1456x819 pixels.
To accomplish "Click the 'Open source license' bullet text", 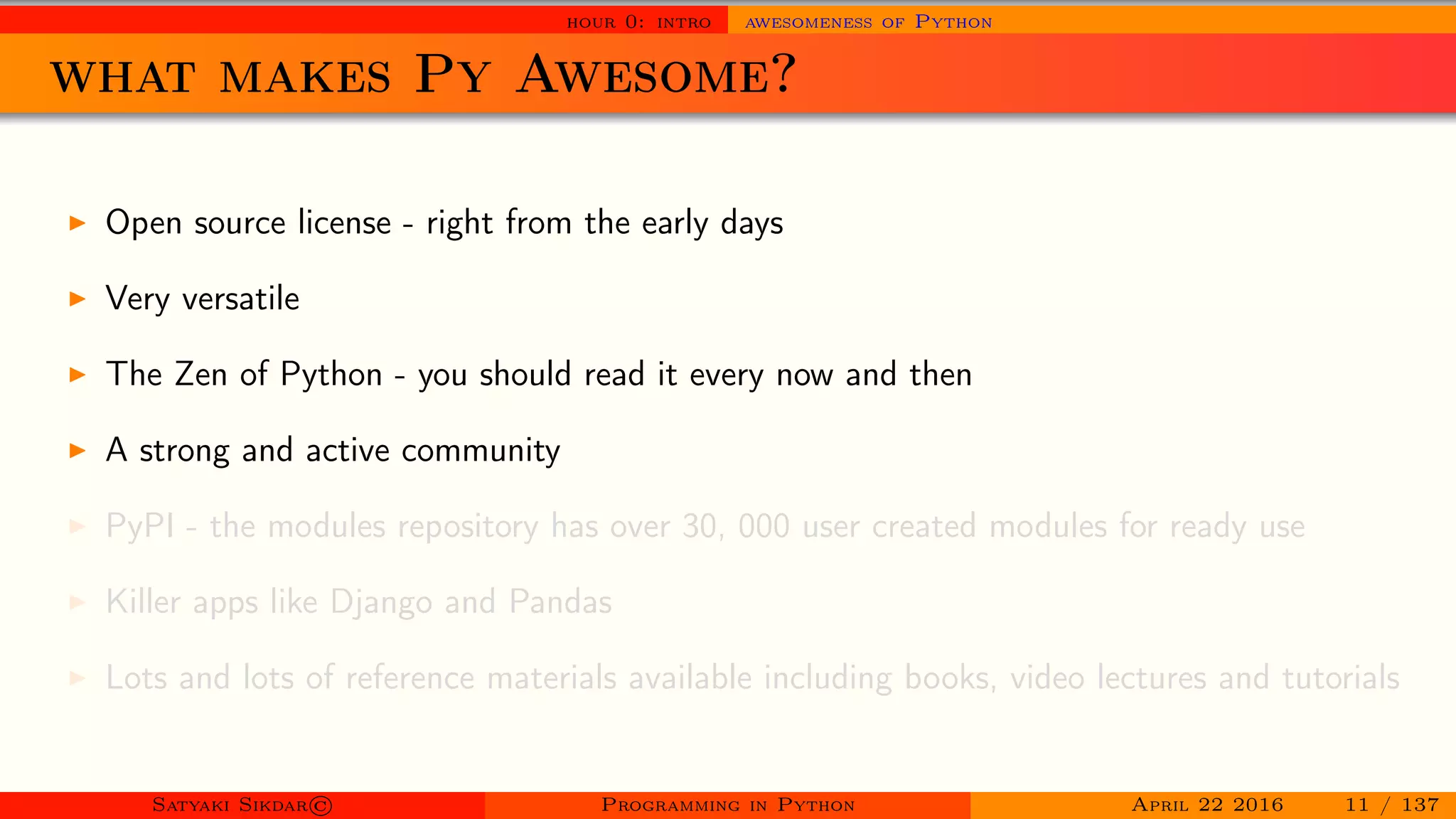I will point(444,223).
